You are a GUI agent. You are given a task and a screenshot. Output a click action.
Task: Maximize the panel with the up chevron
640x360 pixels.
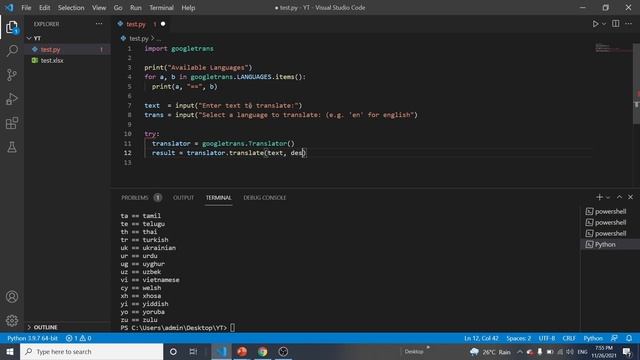click(619, 197)
